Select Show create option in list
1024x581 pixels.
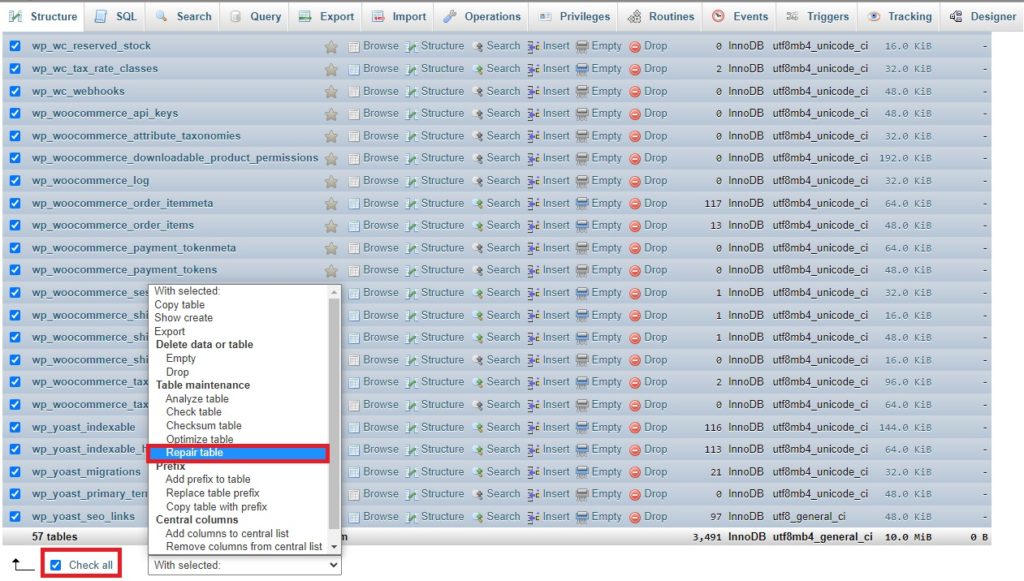pos(183,318)
